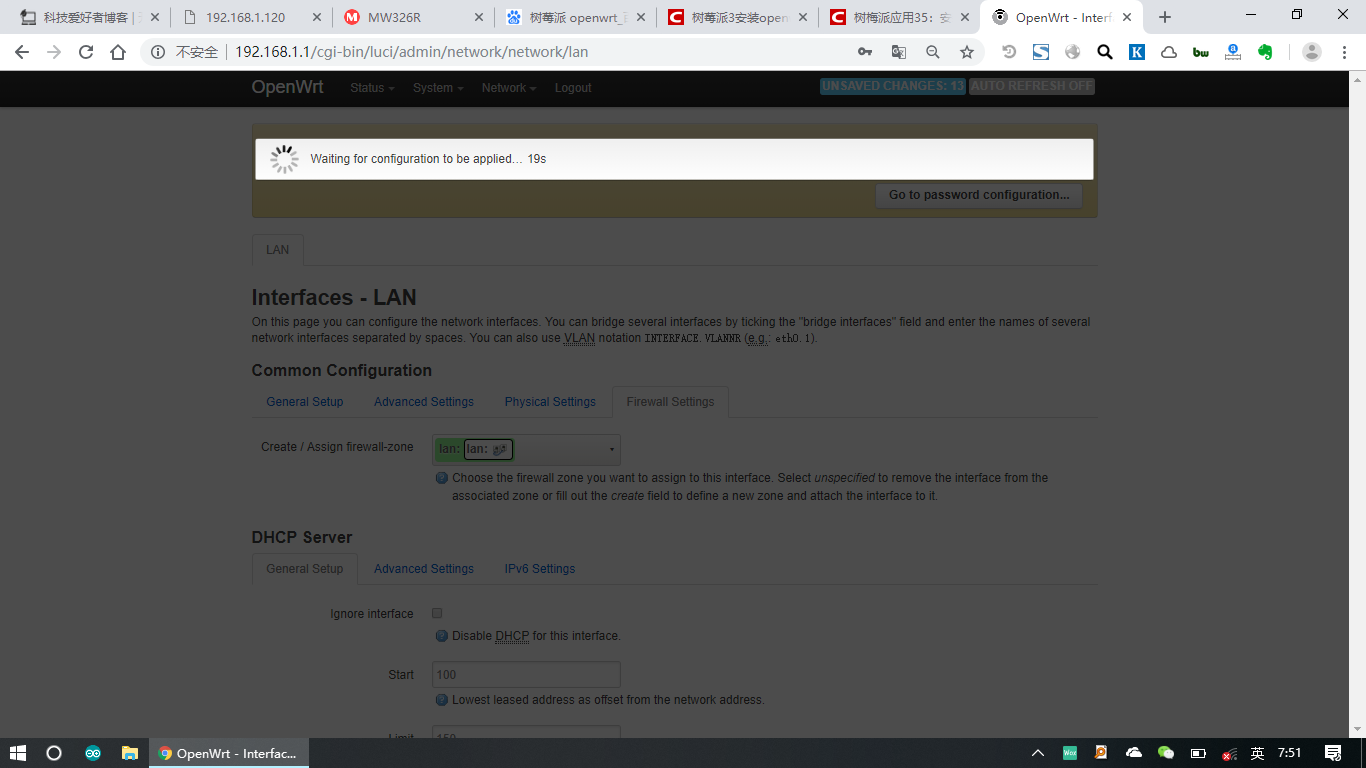Tick the Ignore interface checkbox
The width and height of the screenshot is (1366, 768).
[x=437, y=613]
